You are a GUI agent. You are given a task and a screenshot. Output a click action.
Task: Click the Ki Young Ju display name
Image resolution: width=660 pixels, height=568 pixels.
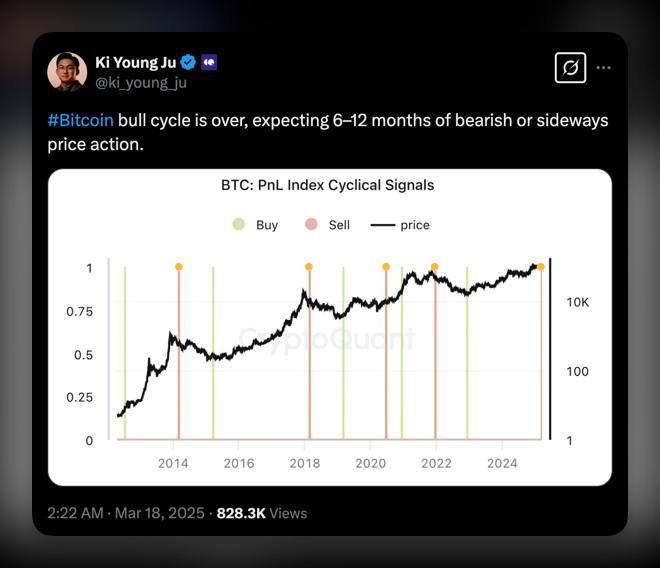point(136,62)
